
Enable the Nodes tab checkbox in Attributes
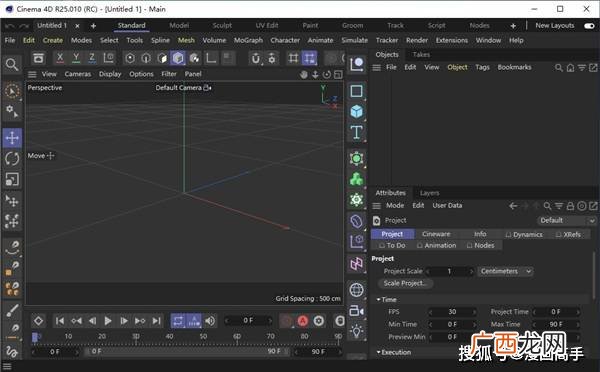[470, 245]
